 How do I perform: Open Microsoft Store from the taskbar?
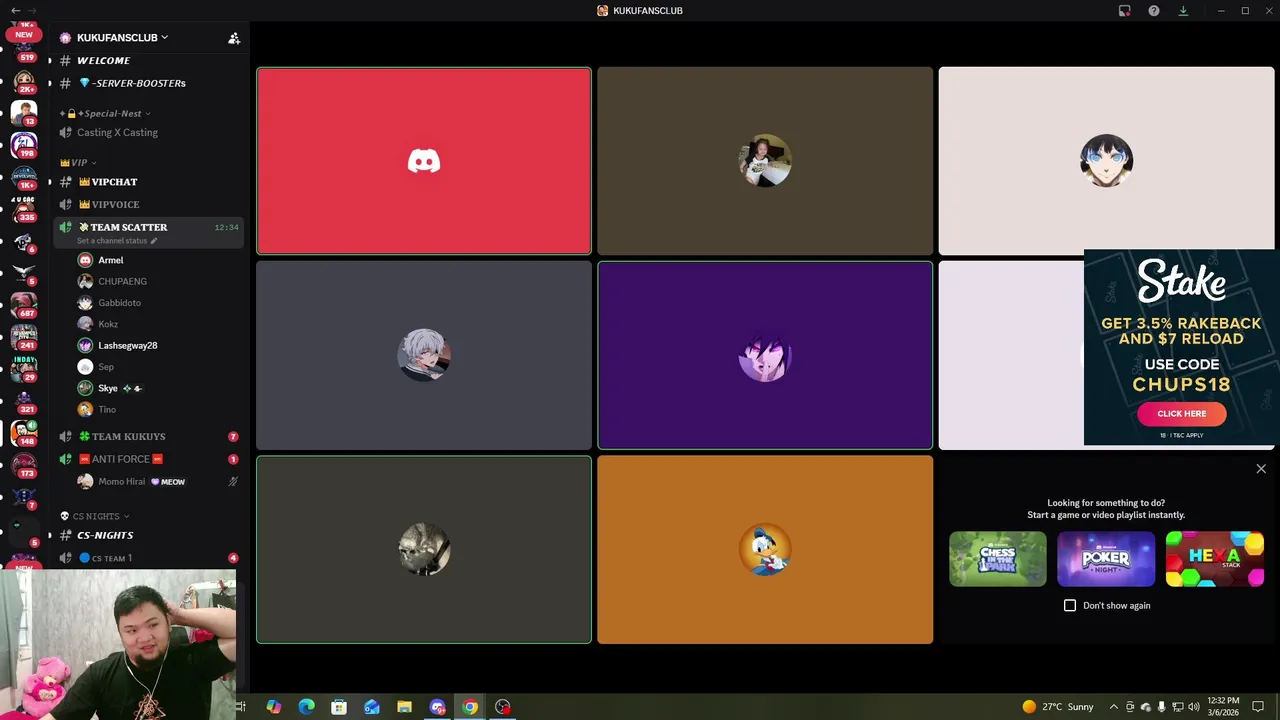(x=339, y=707)
